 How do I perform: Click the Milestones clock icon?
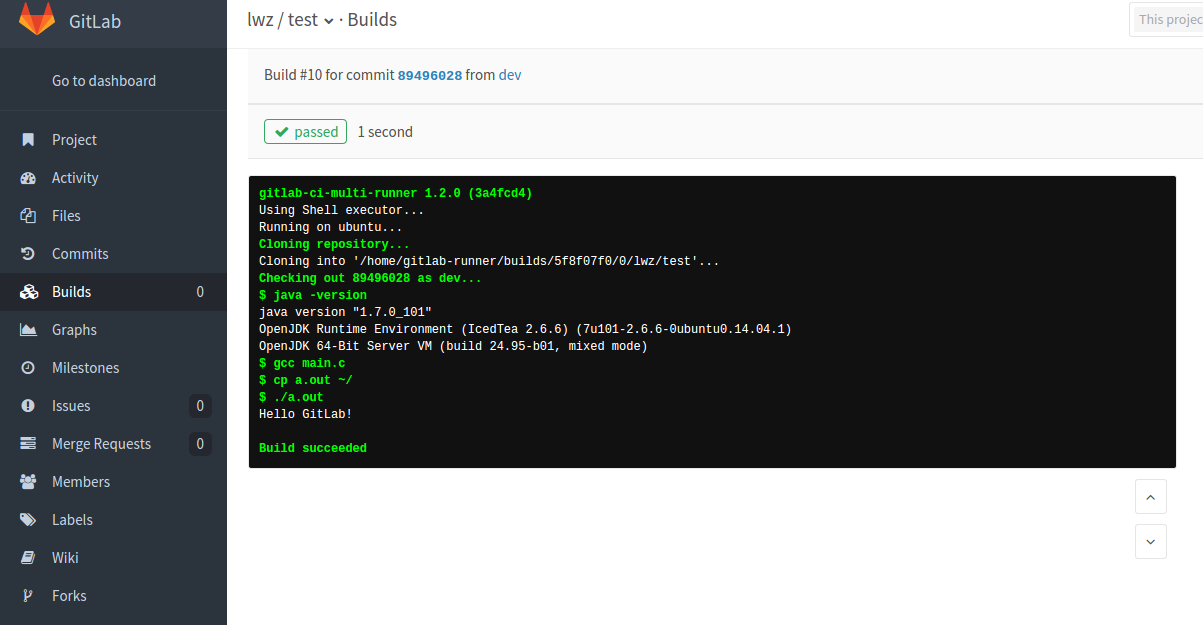pyautogui.click(x=29, y=368)
